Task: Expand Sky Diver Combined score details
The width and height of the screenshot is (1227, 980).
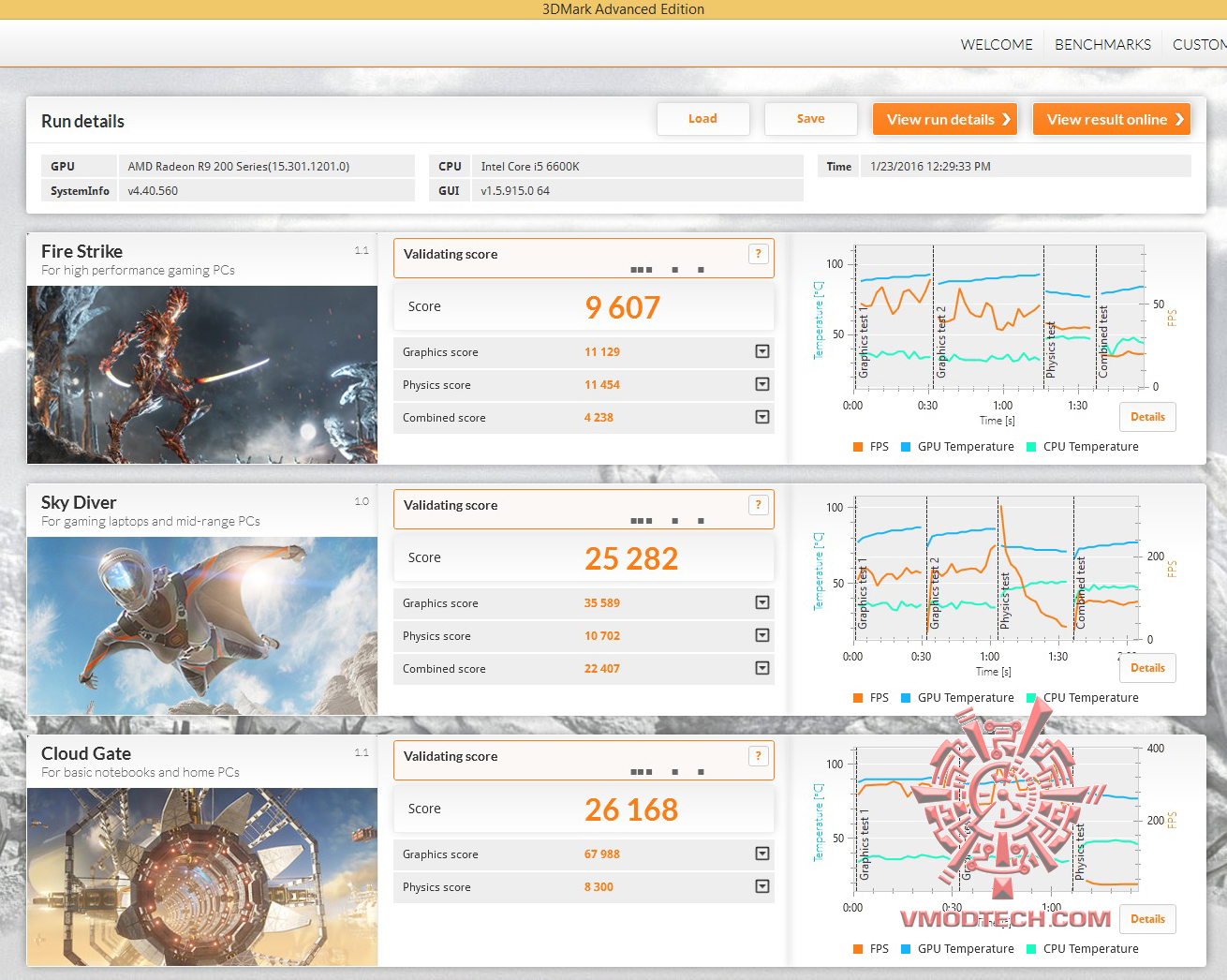Action: click(x=762, y=668)
